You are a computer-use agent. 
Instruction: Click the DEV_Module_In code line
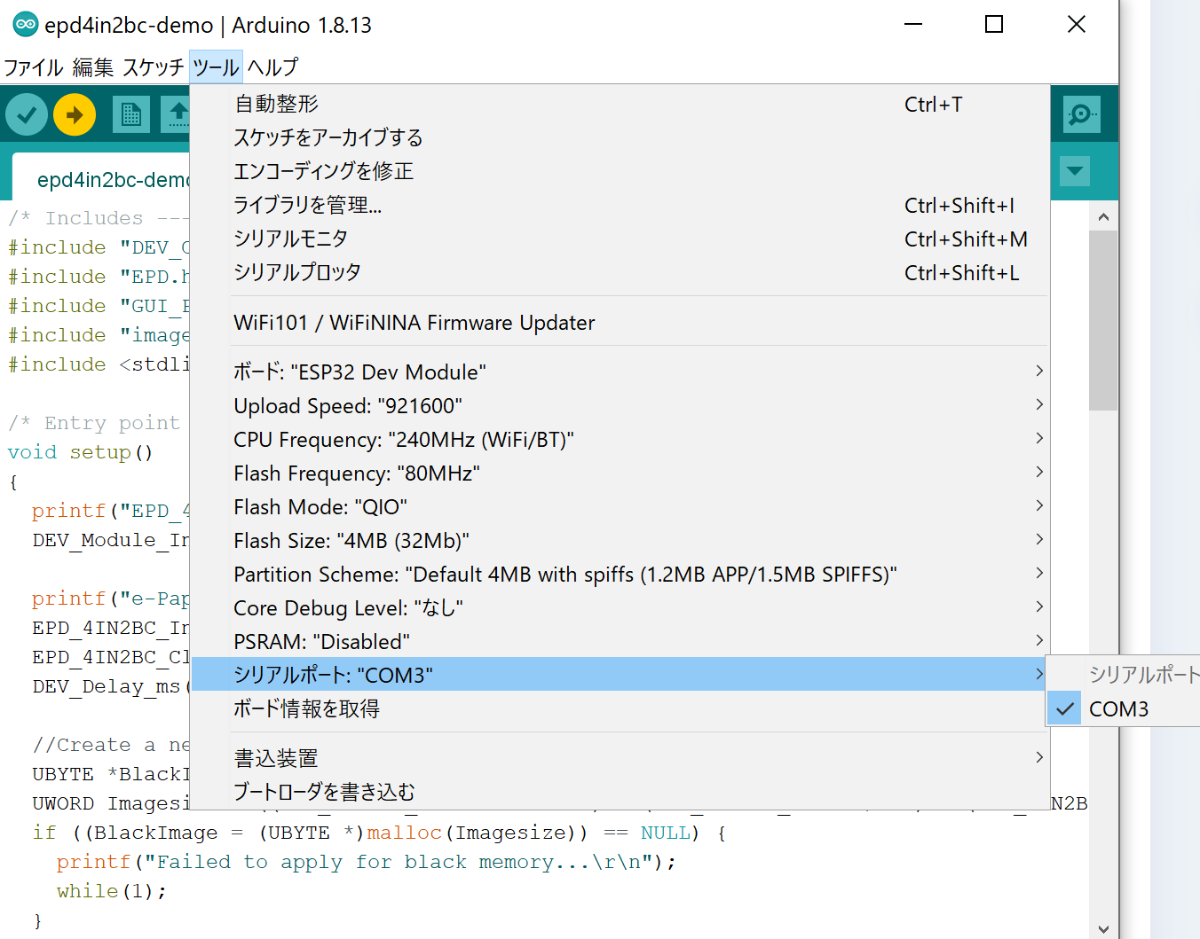coord(111,540)
